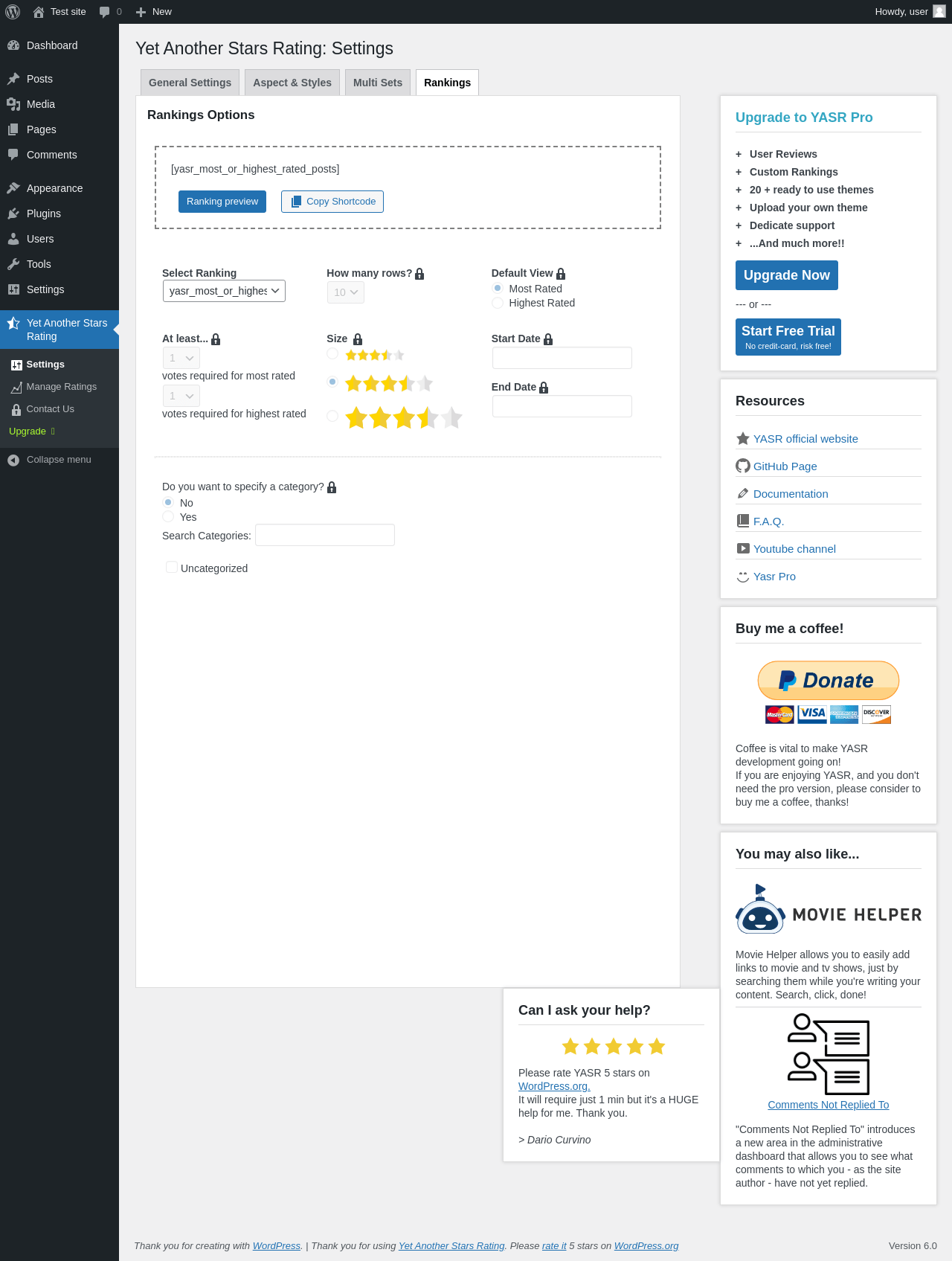
Task: Open the YASR official website link
Action: [805, 439]
